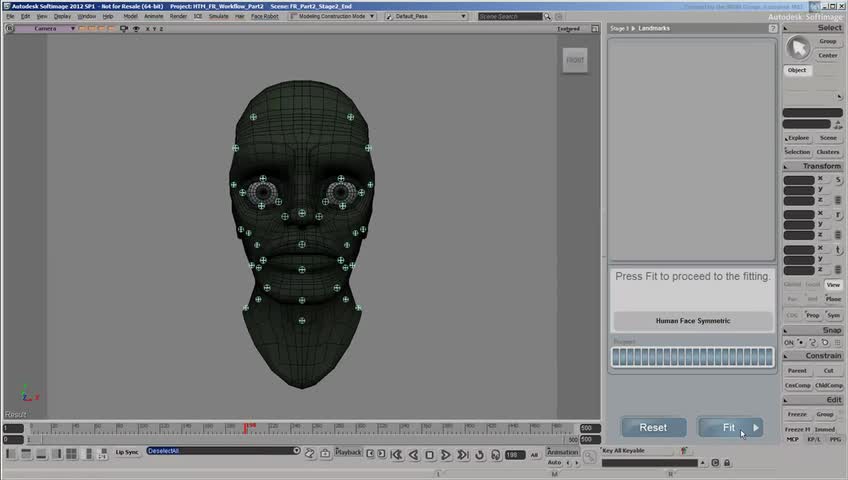Open Modeling Construction Mode dropdown

[329, 17]
